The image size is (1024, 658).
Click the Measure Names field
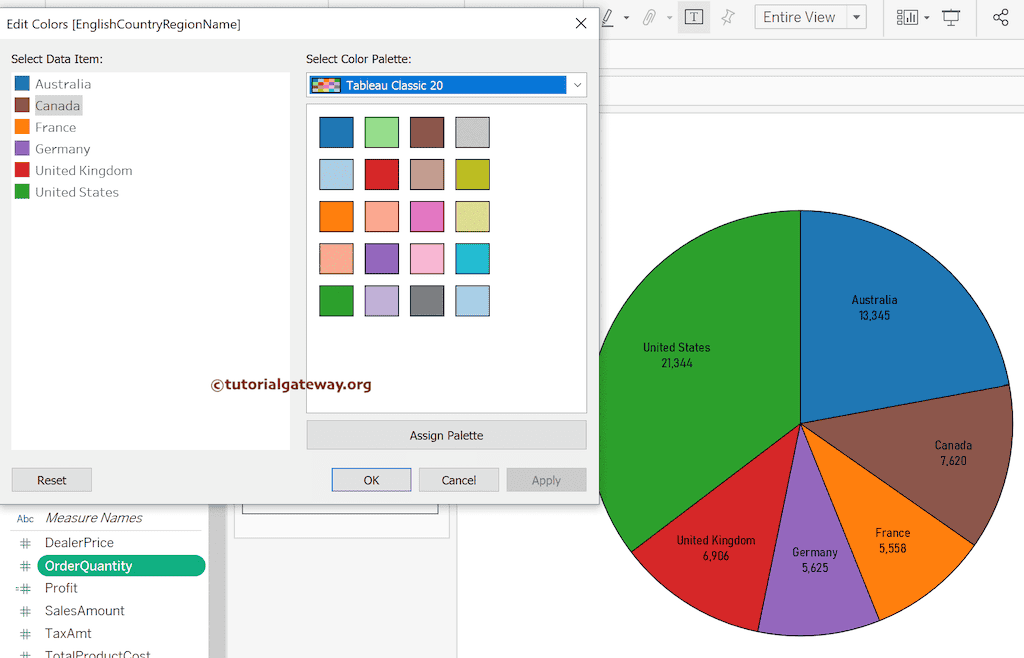[93, 518]
